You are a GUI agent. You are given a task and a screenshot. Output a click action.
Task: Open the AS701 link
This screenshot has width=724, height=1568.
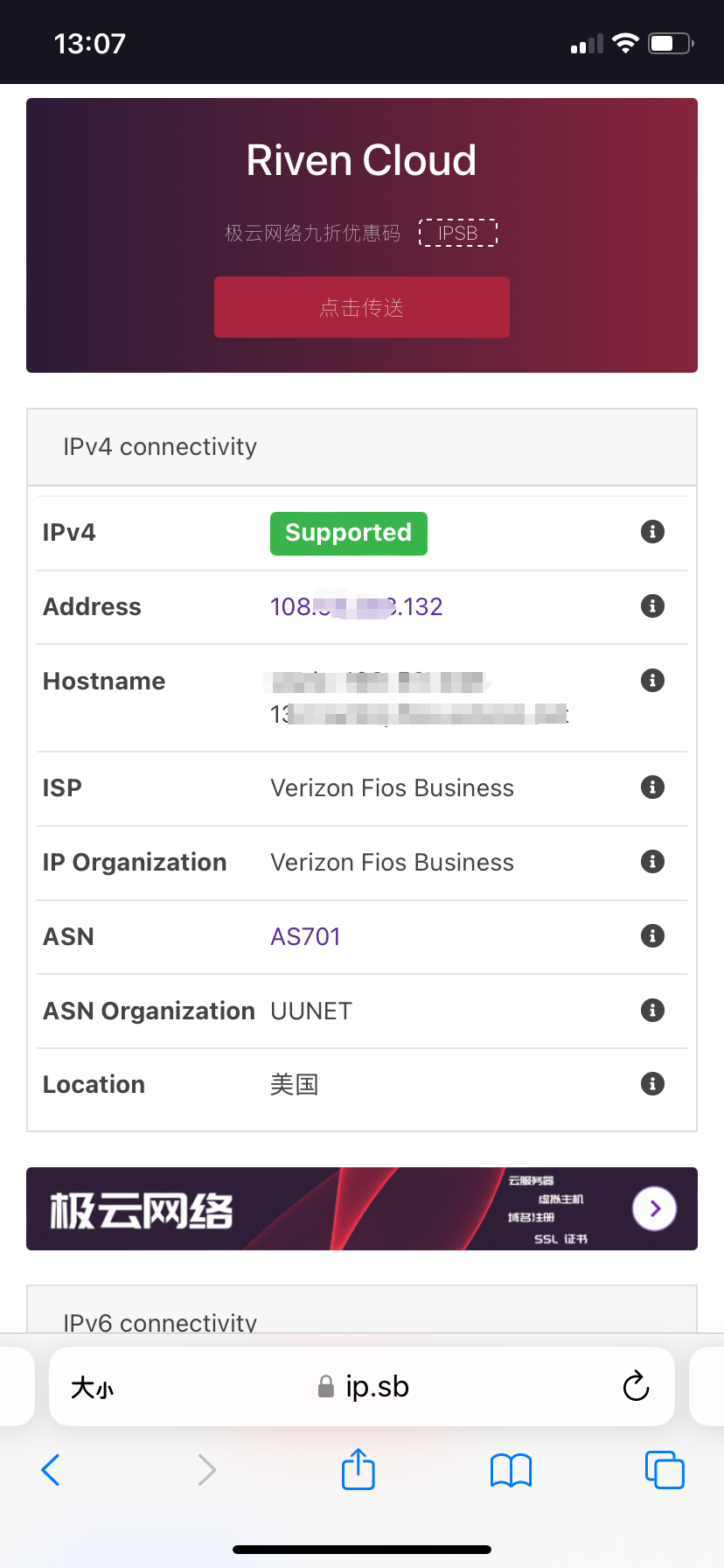[x=305, y=936]
